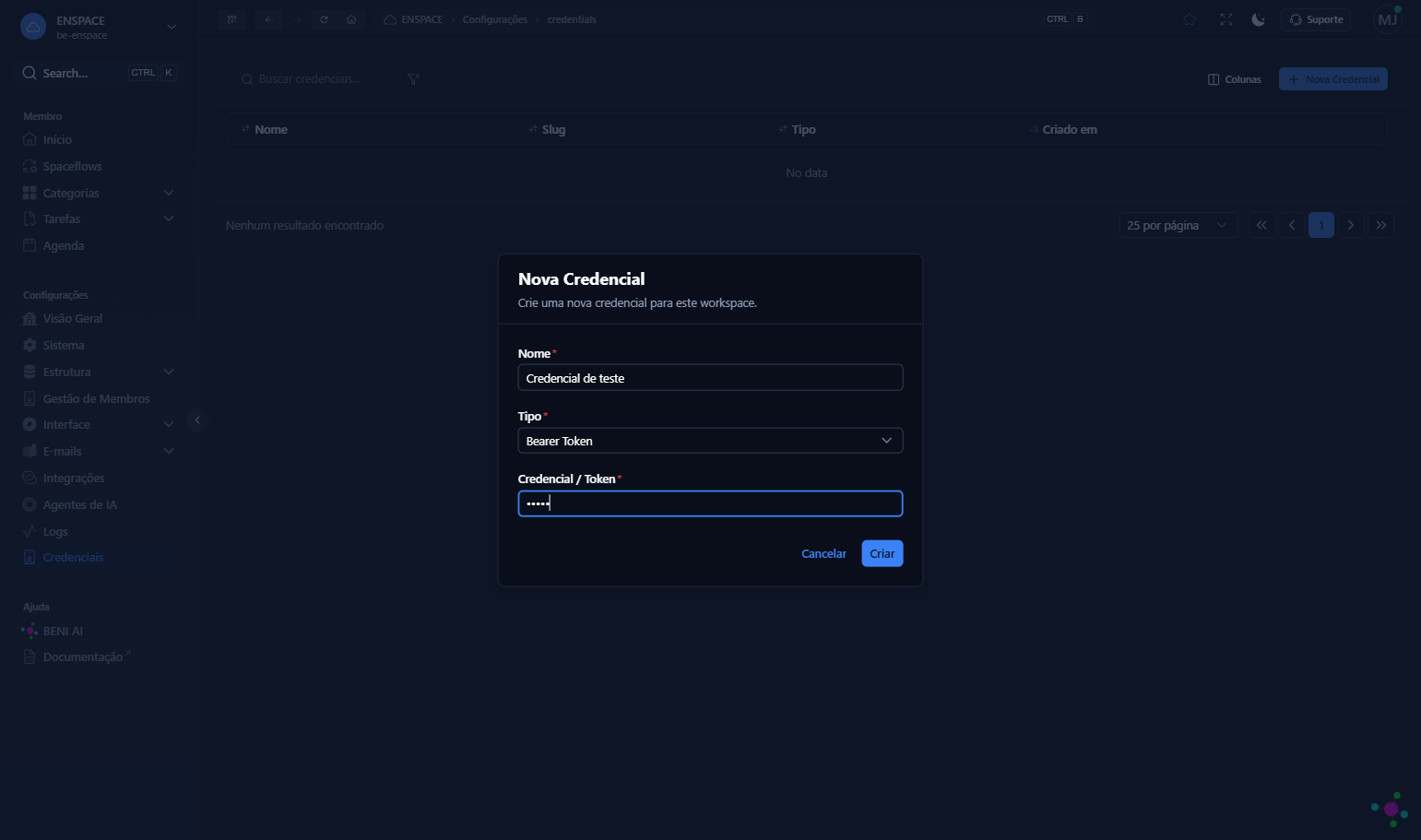Screen dimensions: 1421x840
Task: Focus the Credencial / Token field
Action: click(710, 503)
